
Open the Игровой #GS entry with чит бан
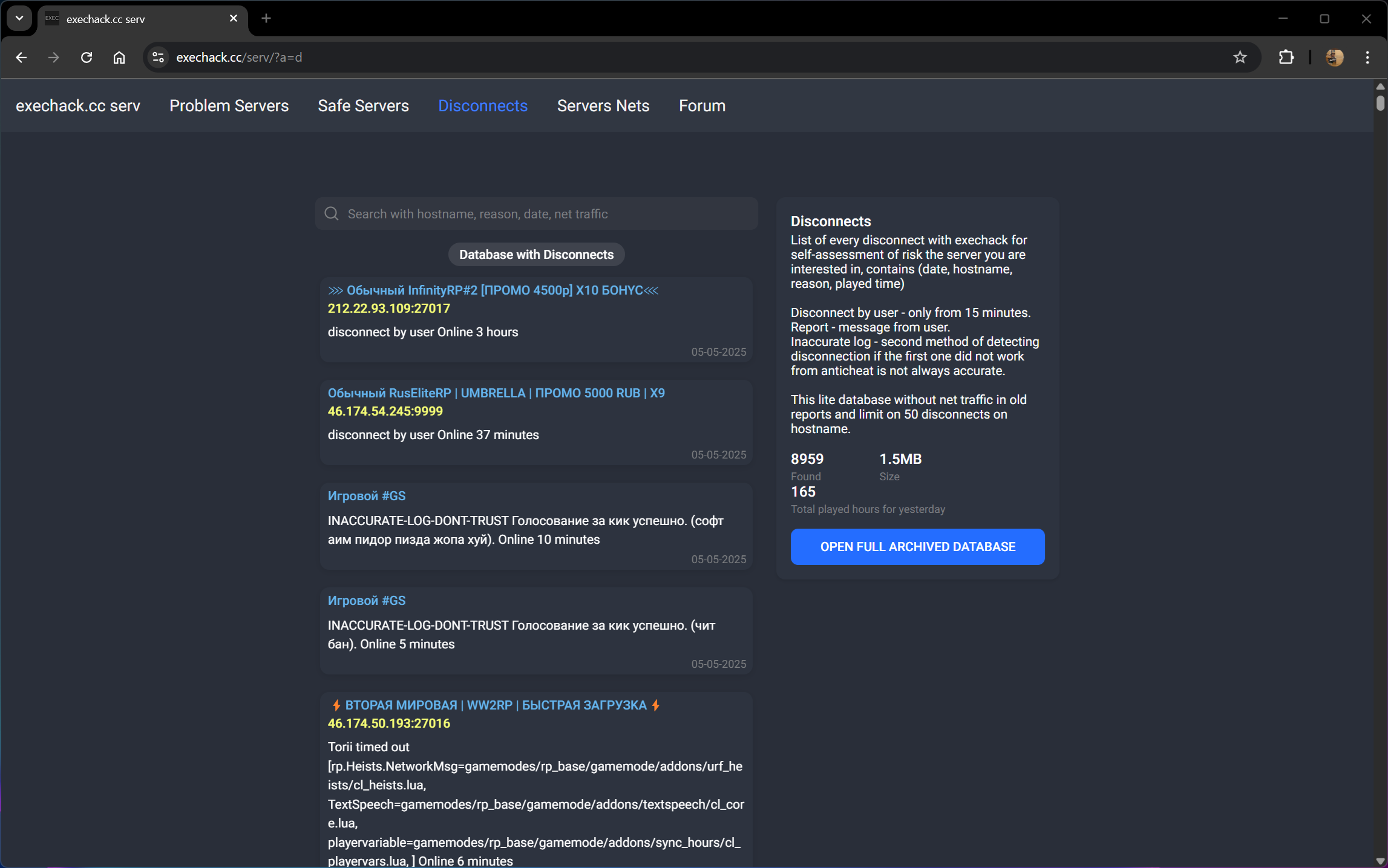pyautogui.click(x=367, y=601)
